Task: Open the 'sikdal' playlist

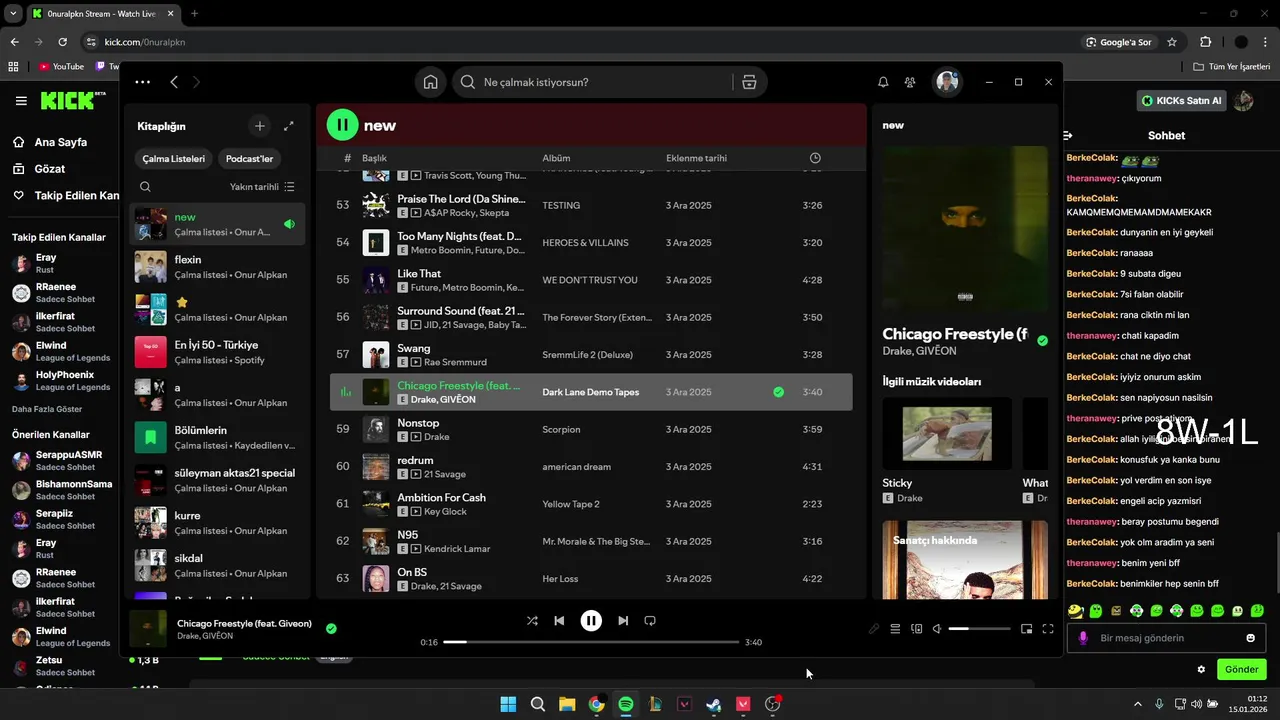Action: tap(217, 565)
